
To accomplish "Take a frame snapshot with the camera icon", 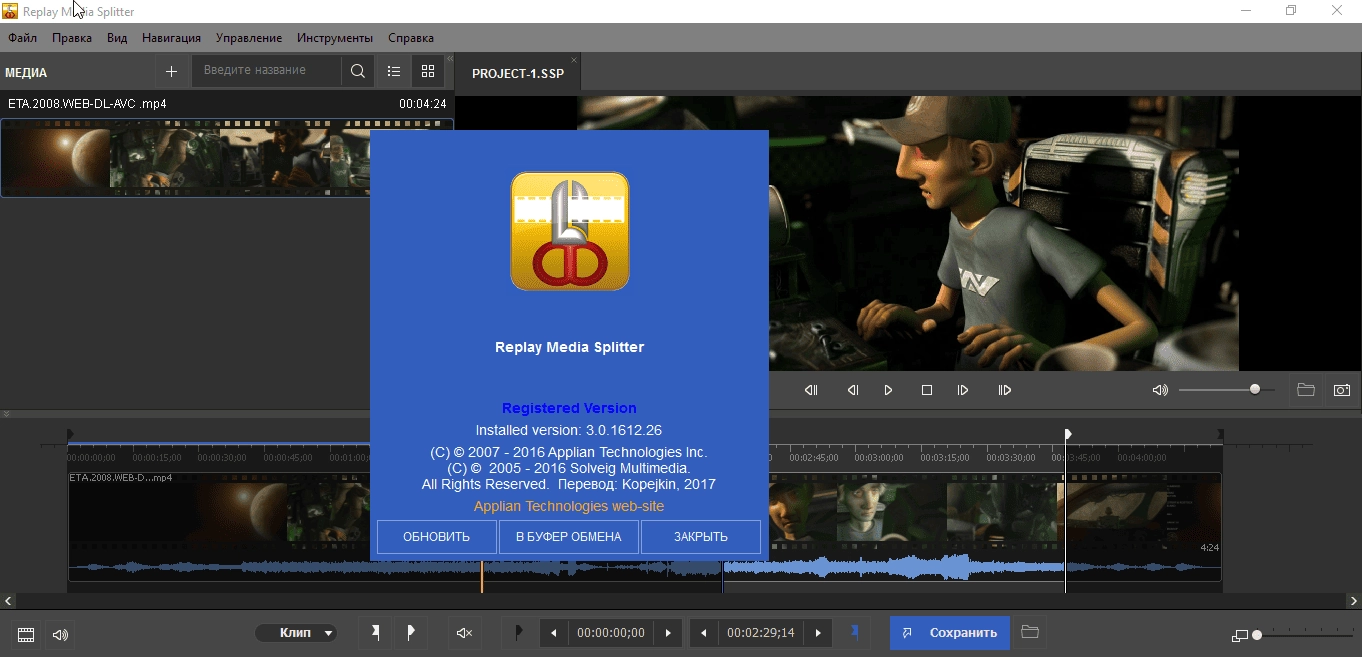I will 1342,390.
